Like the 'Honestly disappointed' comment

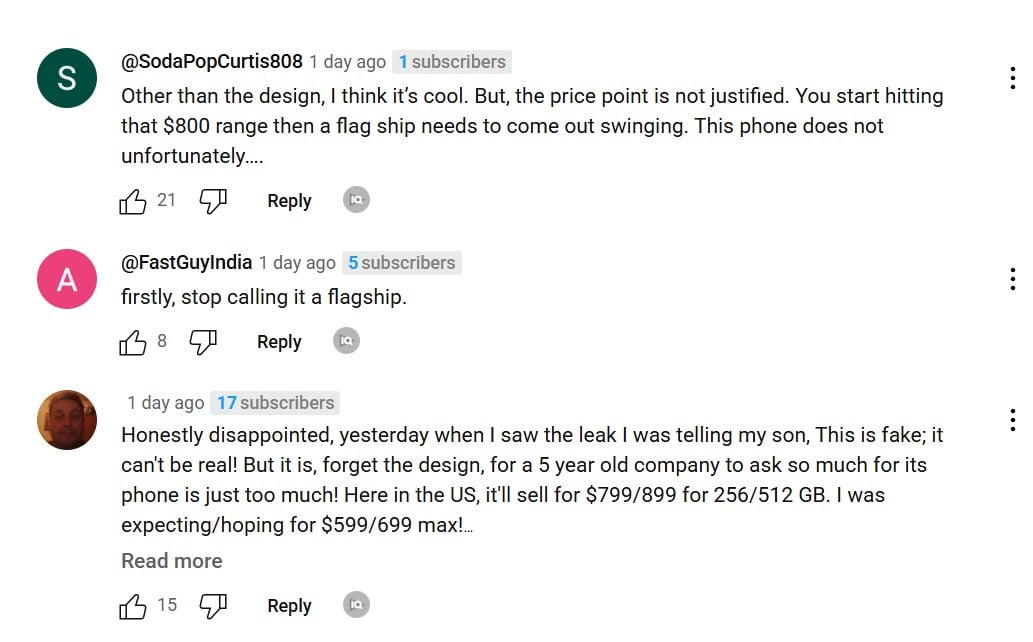[132, 606]
